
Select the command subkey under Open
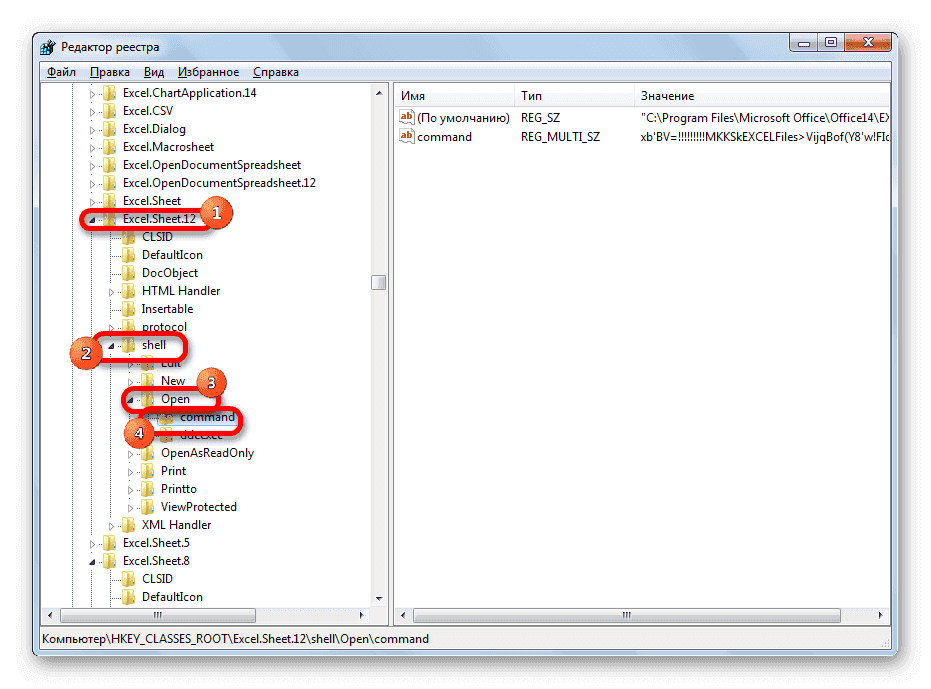pos(207,417)
